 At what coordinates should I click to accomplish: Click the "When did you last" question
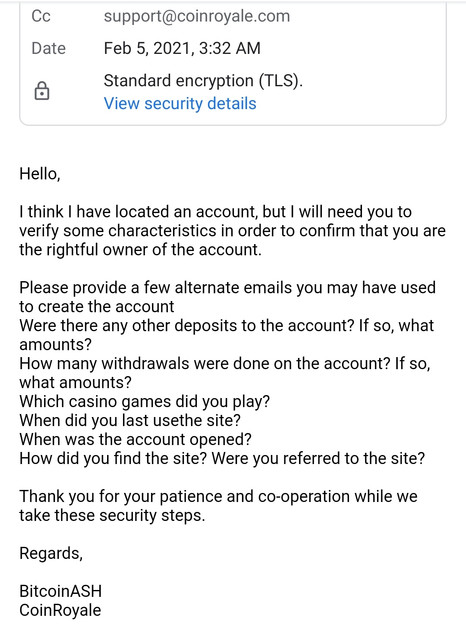click(130, 420)
